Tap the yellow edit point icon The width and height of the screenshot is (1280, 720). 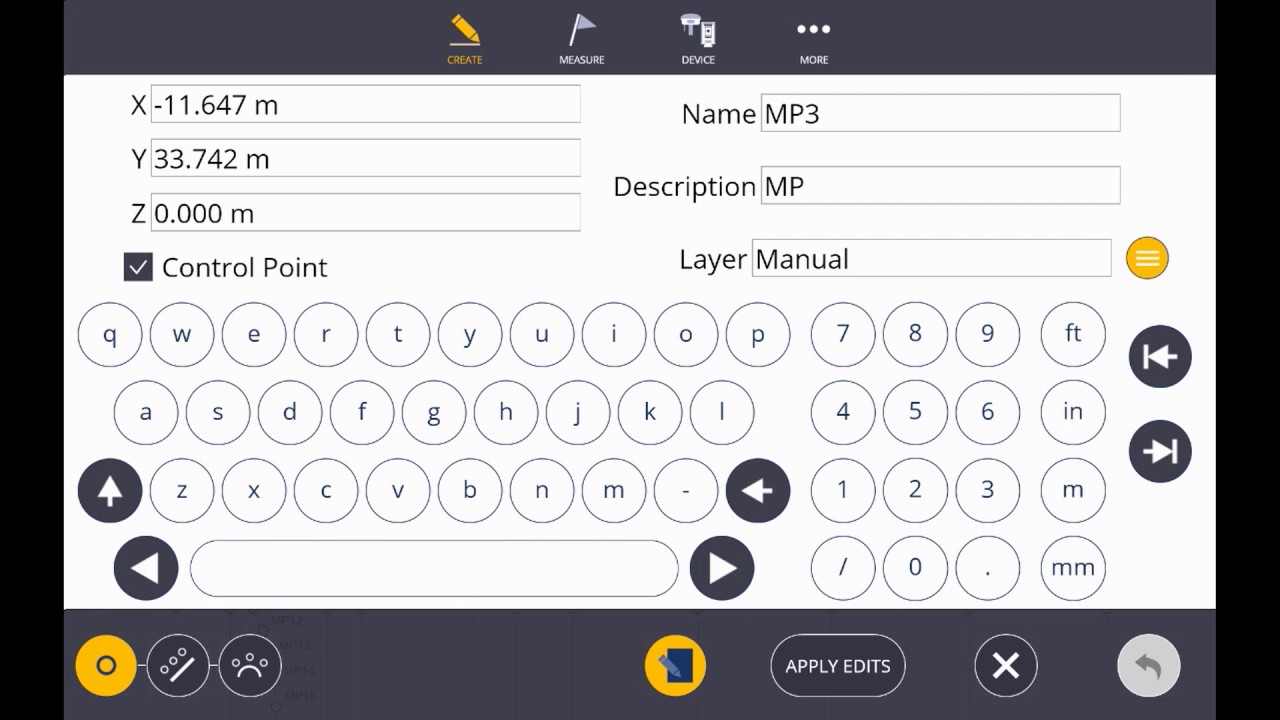pyautogui.click(x=675, y=666)
